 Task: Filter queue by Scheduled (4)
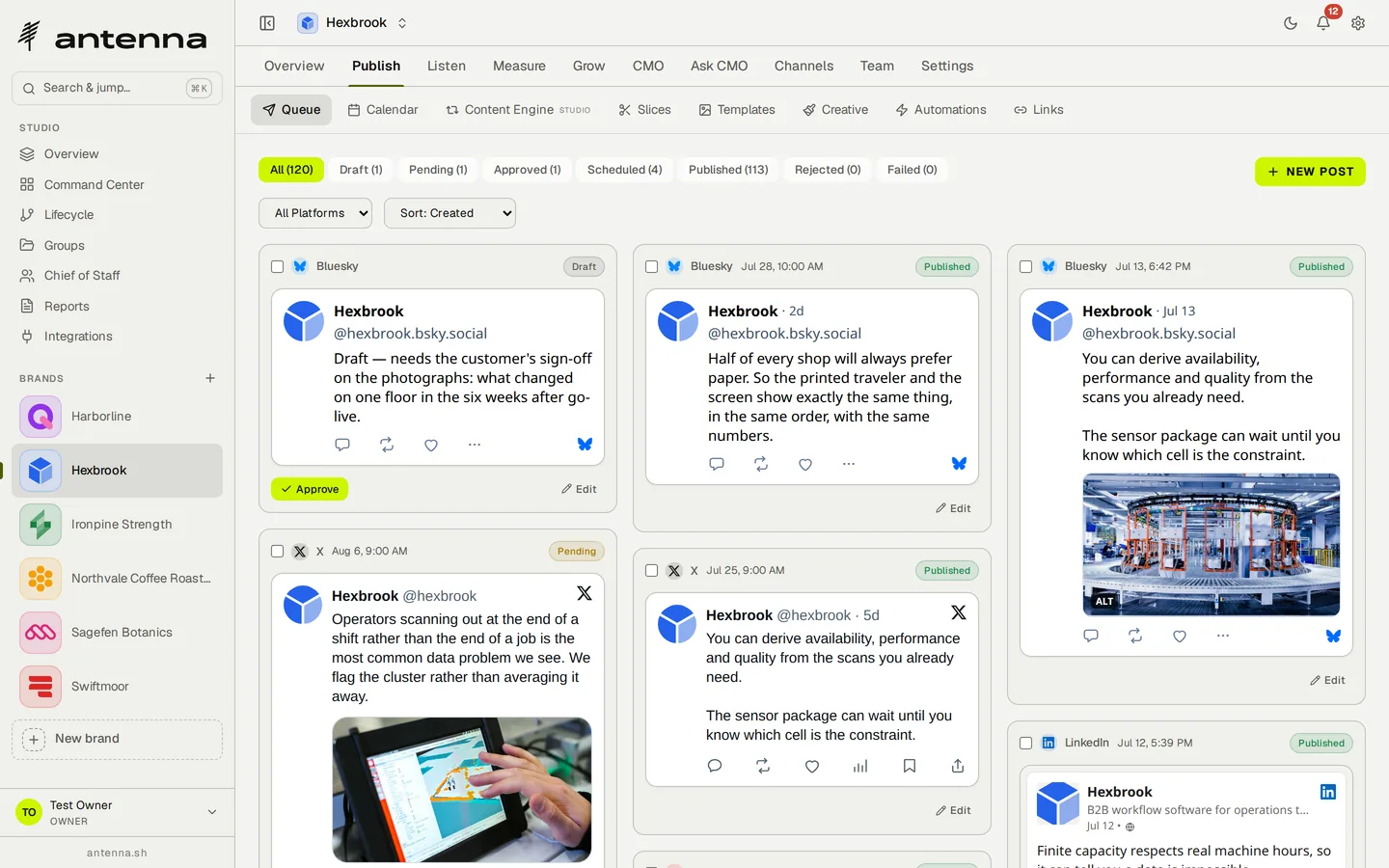tap(624, 170)
